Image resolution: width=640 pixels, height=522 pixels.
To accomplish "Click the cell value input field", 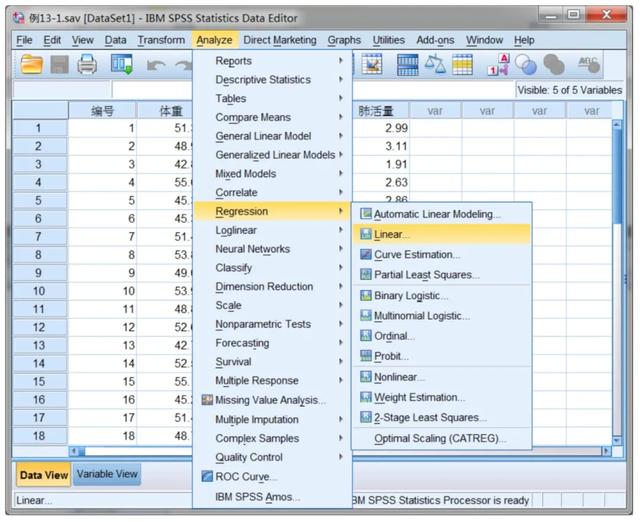I will [313, 89].
